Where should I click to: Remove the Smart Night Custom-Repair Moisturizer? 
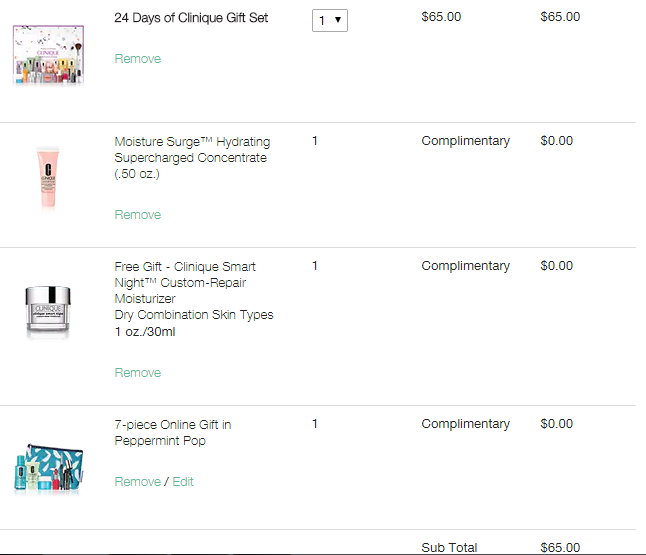138,373
